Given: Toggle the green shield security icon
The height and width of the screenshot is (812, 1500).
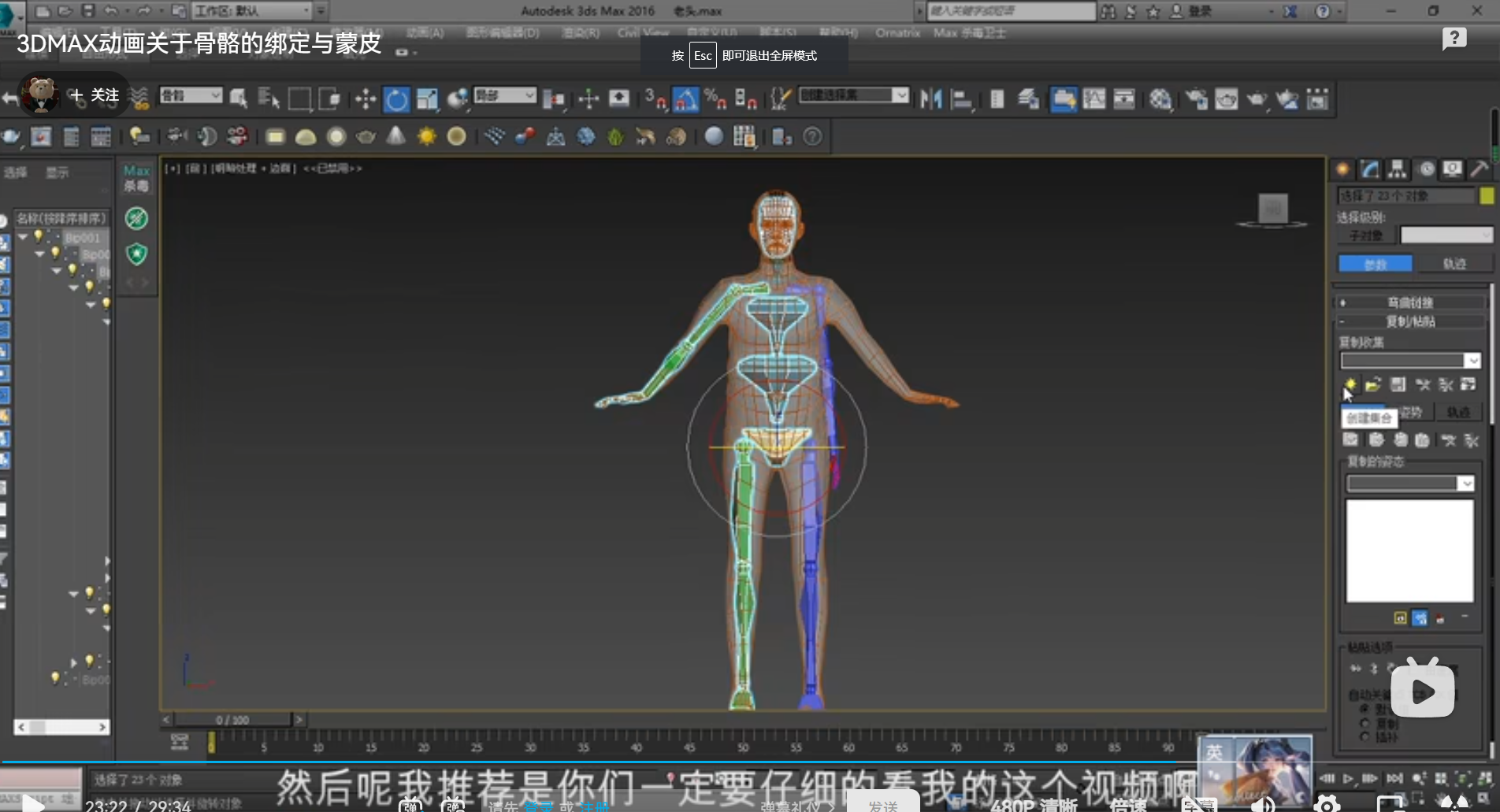Looking at the screenshot, I should point(137,254).
